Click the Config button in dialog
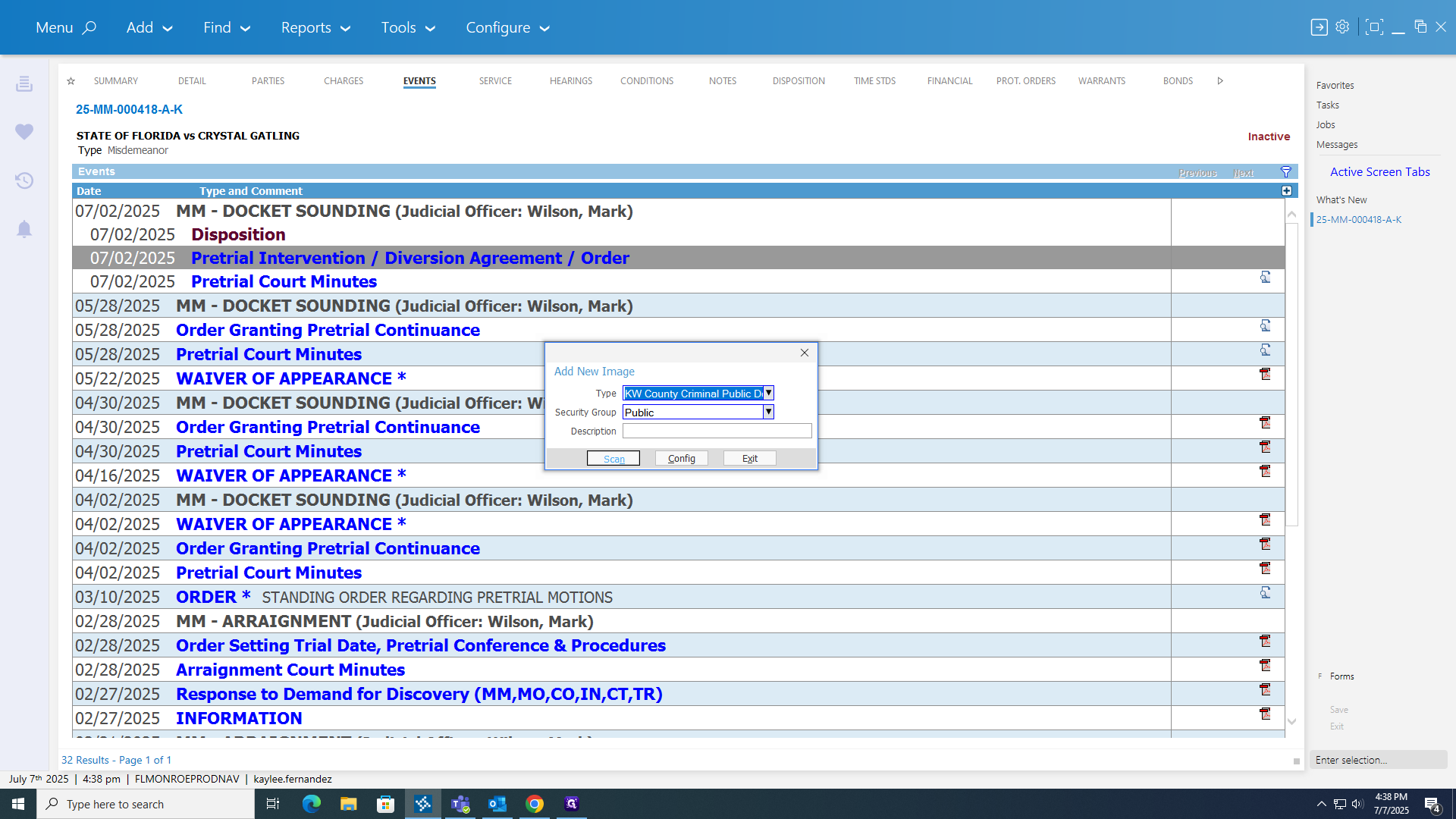The image size is (1456, 819). pyautogui.click(x=681, y=459)
